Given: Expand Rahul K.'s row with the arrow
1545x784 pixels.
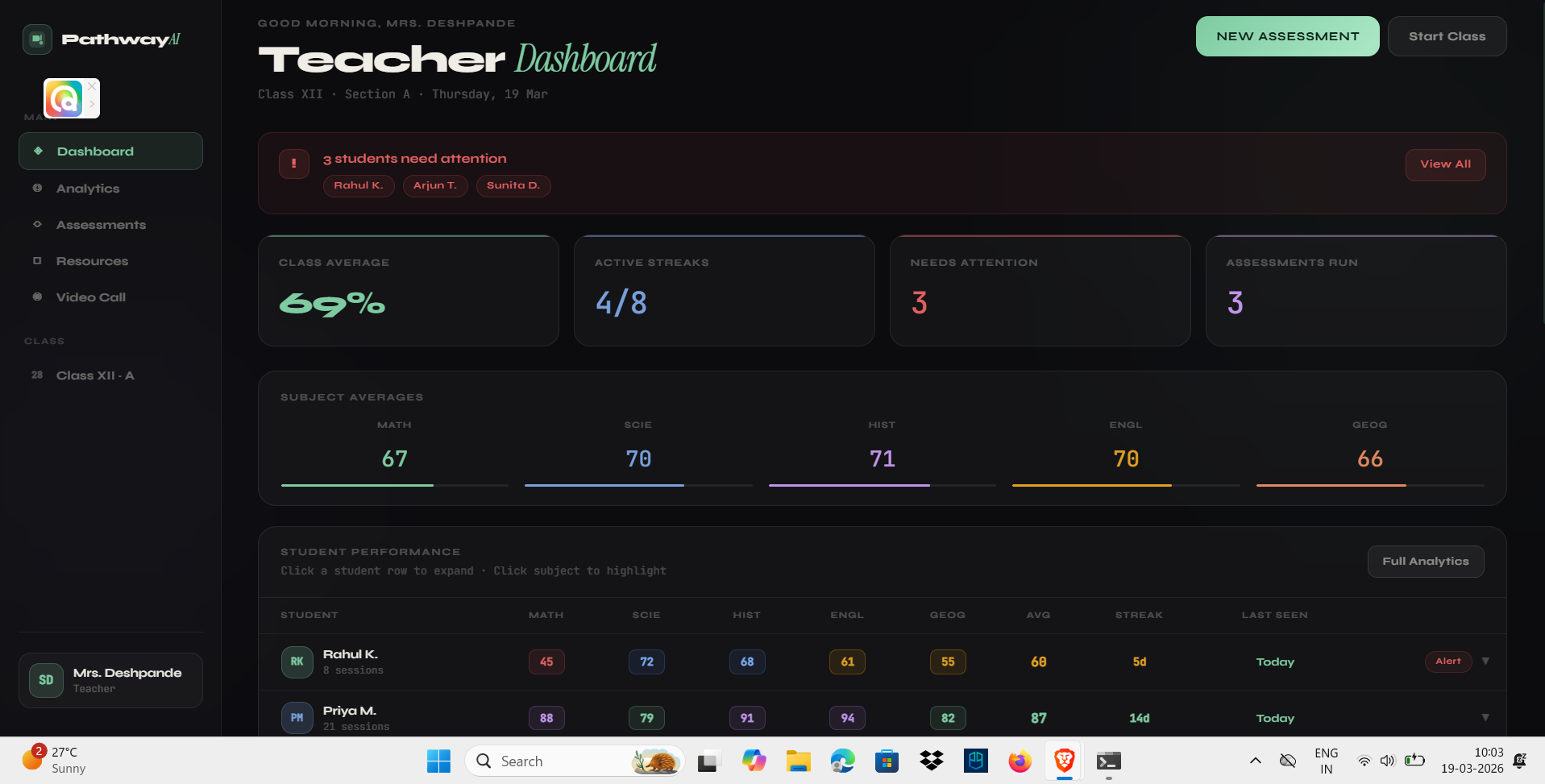Looking at the screenshot, I should click(1485, 661).
